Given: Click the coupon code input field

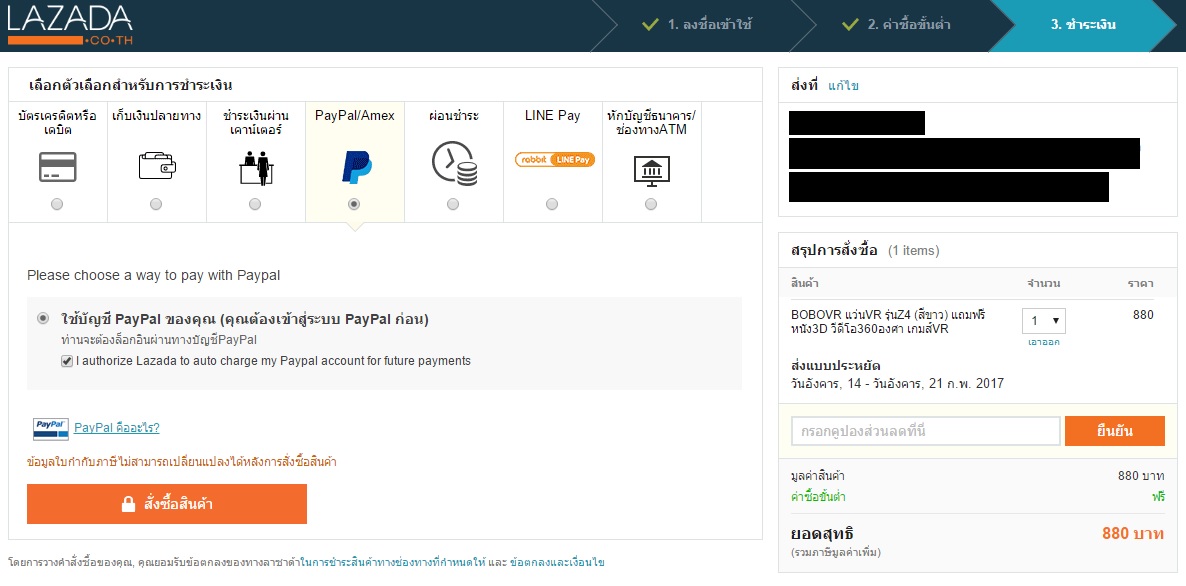Looking at the screenshot, I should [x=926, y=431].
